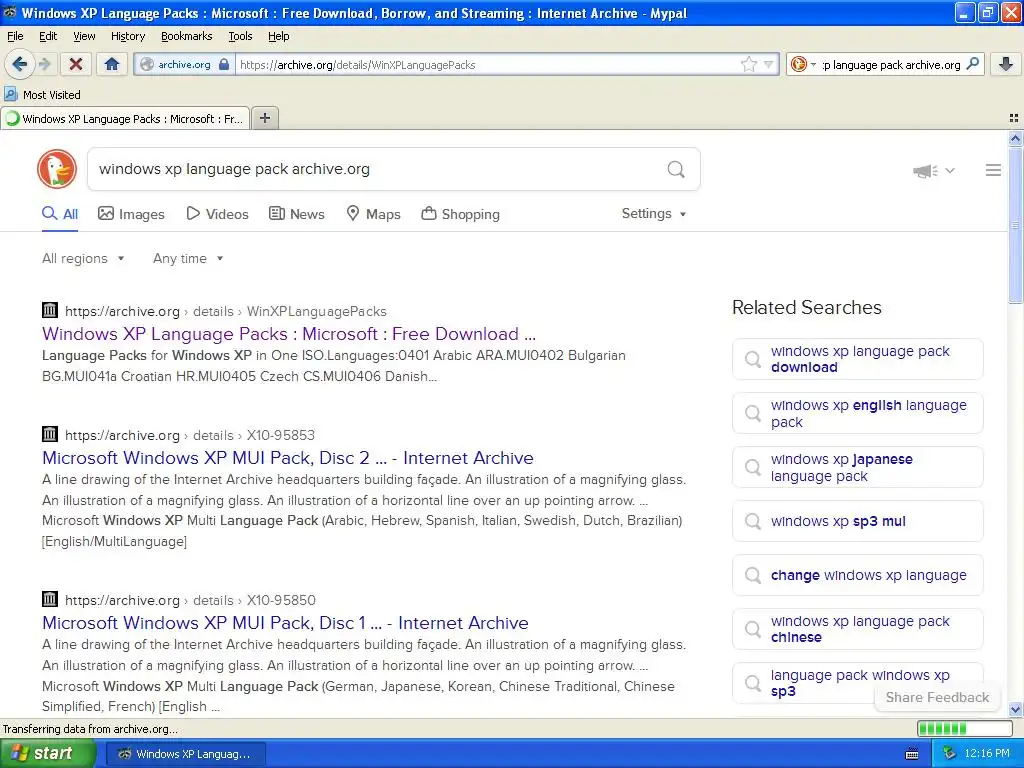Open a new tab with plus
Image resolution: width=1024 pixels, height=768 pixels.
click(x=264, y=118)
